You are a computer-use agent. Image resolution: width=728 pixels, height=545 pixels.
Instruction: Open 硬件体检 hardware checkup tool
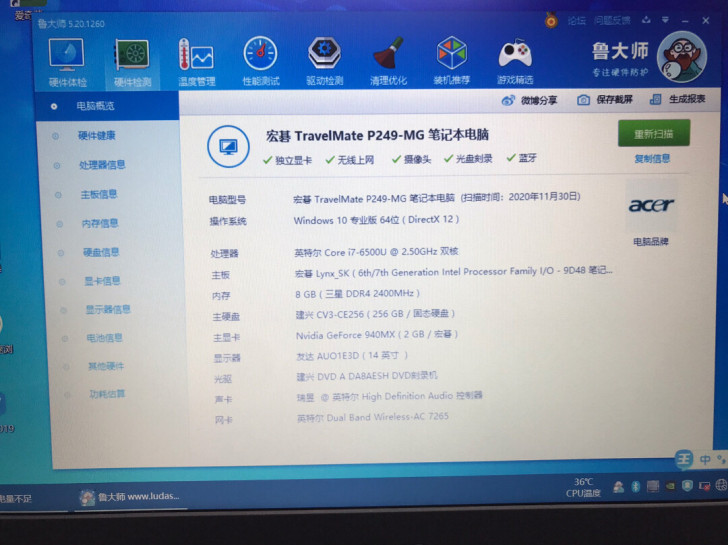coord(67,63)
